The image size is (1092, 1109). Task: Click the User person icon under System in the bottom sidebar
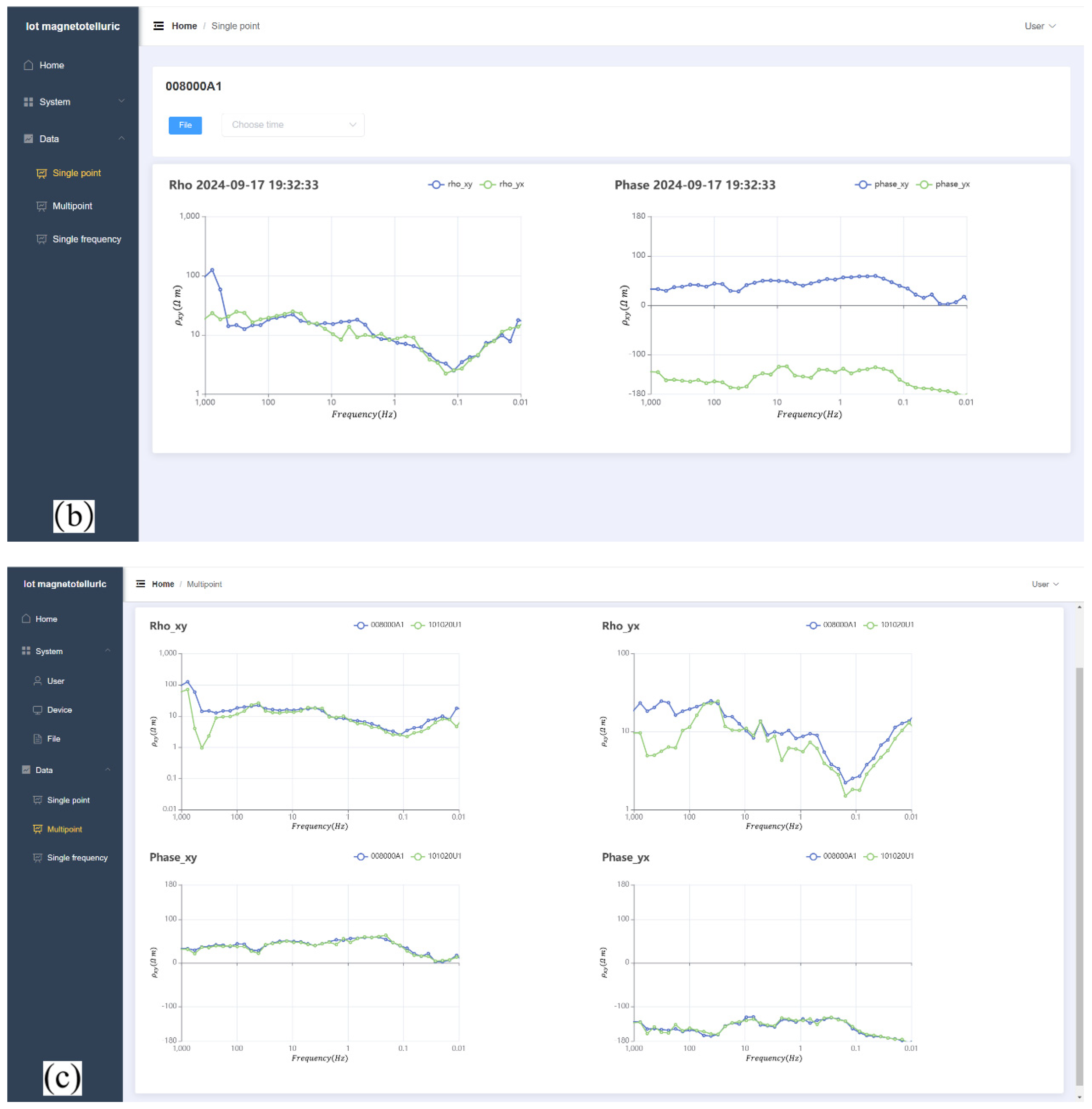pyautogui.click(x=38, y=681)
